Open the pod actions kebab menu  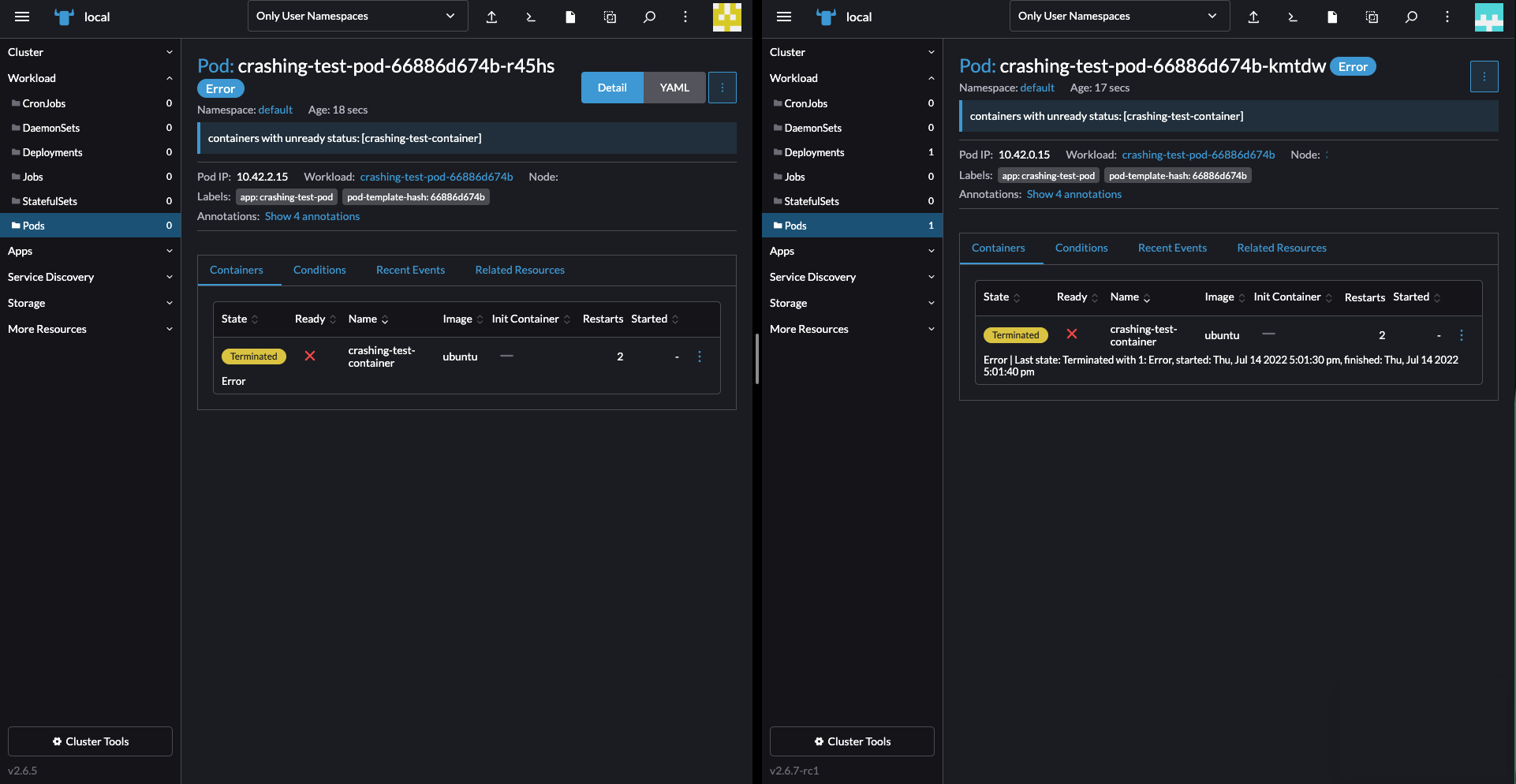(x=723, y=87)
